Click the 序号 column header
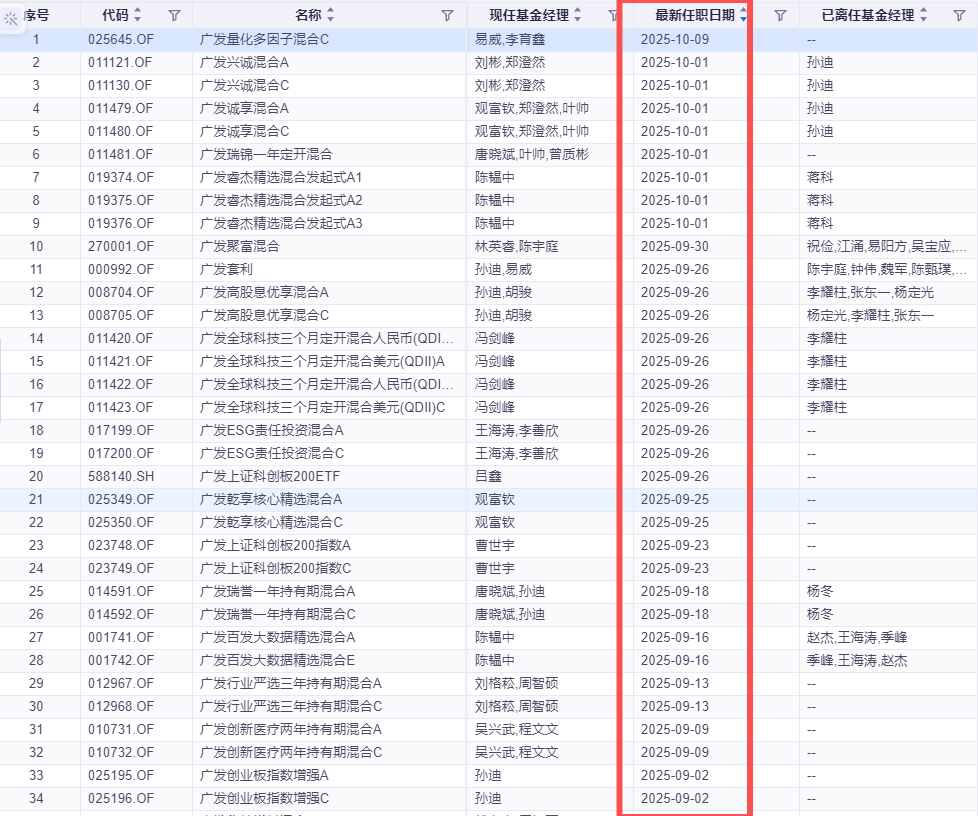This screenshot has width=978, height=816. coord(37,16)
